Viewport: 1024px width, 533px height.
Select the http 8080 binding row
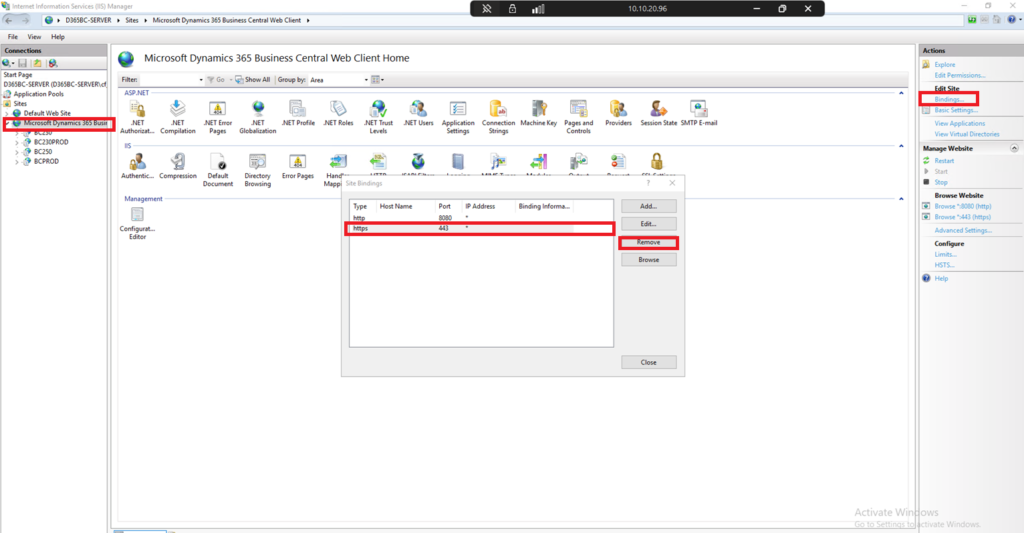[481, 218]
